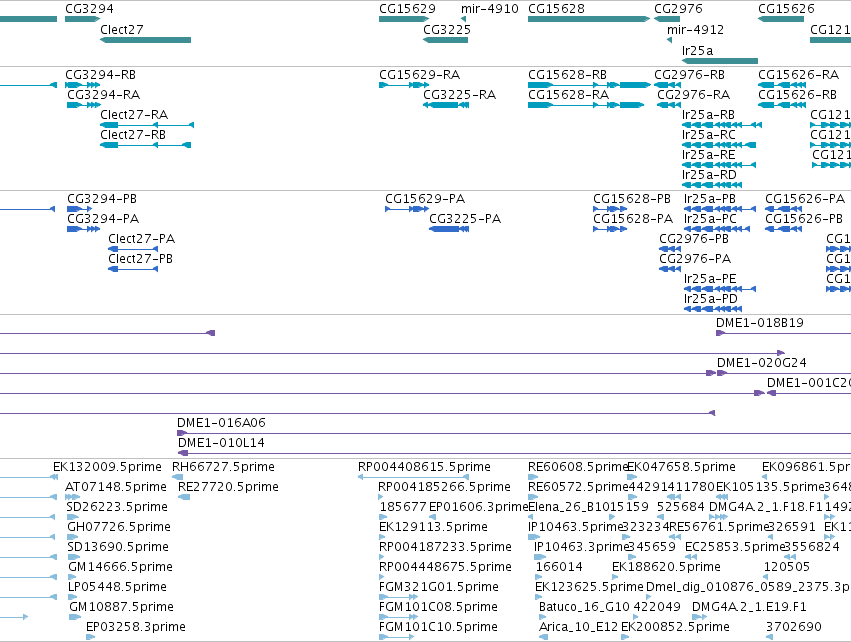Select EST EK132009.5prime

[x=107, y=467]
